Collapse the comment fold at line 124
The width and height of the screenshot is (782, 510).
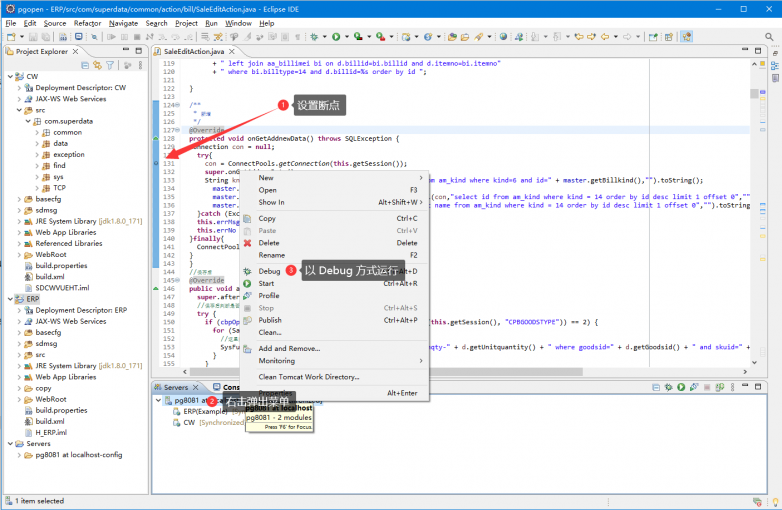(179, 104)
